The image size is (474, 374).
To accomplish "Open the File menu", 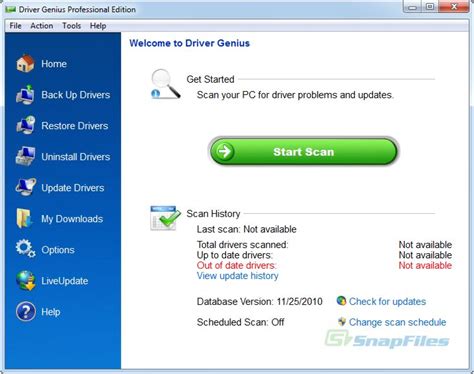I will coord(15,26).
